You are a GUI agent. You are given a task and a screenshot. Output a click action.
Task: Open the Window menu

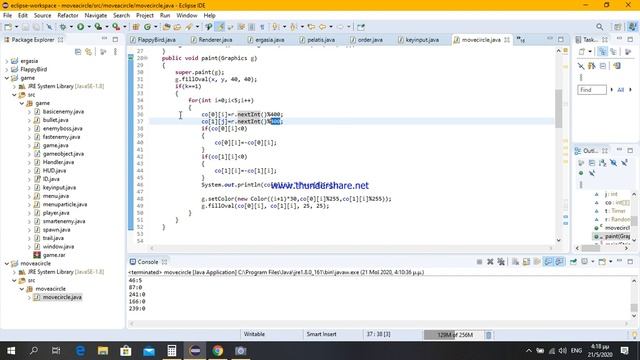[x=187, y=15]
